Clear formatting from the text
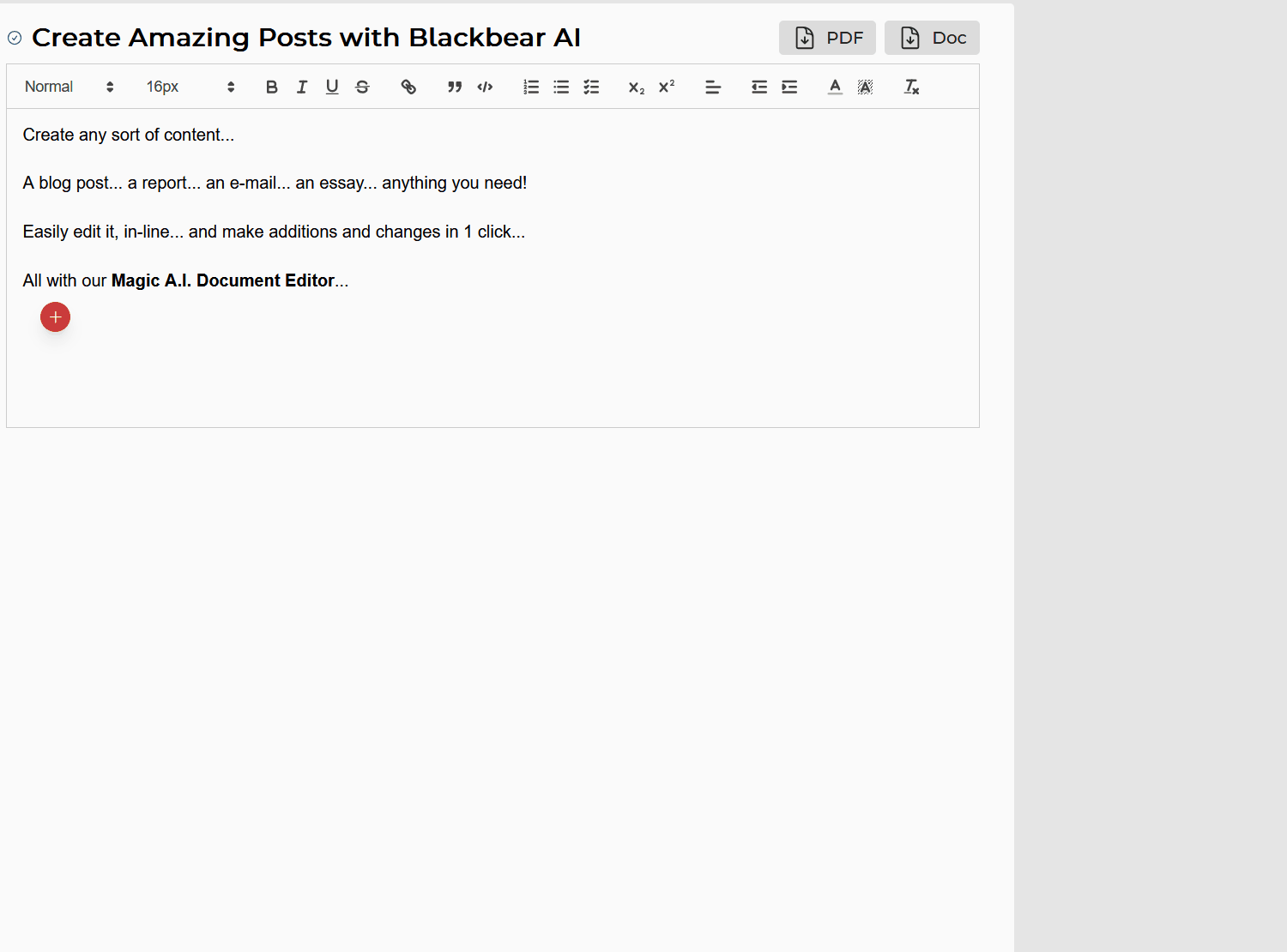This screenshot has height=952, width=1287. coord(911,87)
